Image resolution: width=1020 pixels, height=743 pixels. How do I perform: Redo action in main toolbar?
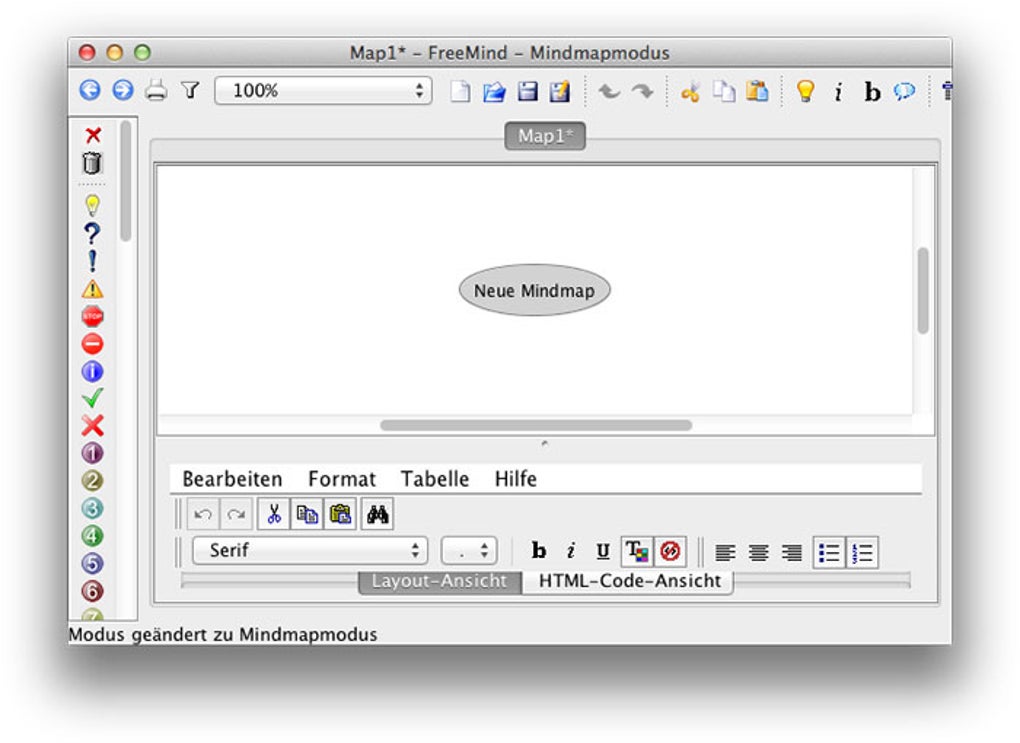(642, 91)
